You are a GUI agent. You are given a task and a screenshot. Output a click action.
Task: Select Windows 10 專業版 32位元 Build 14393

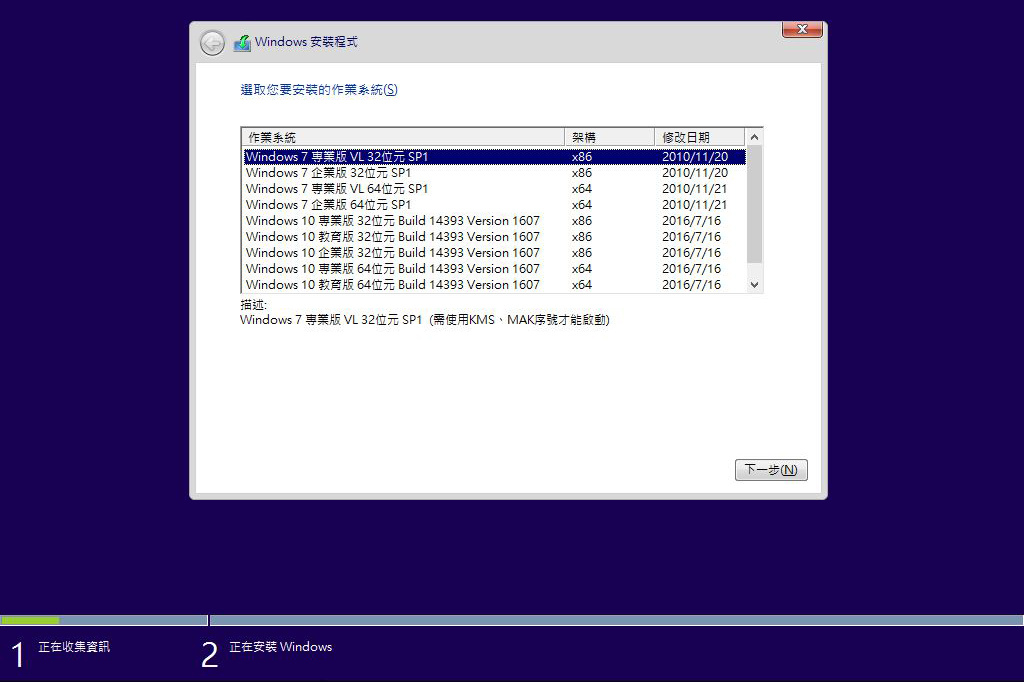(494, 221)
